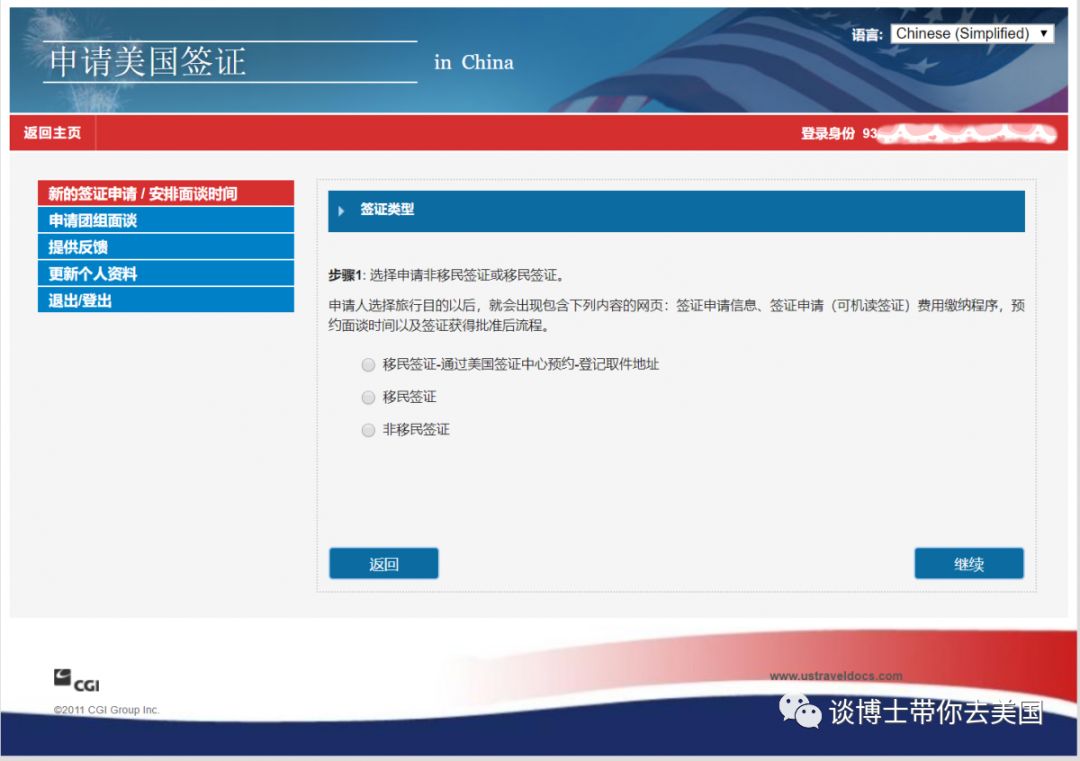Expand the 签证类型 section header
This screenshot has height=761, width=1080.
[390, 210]
